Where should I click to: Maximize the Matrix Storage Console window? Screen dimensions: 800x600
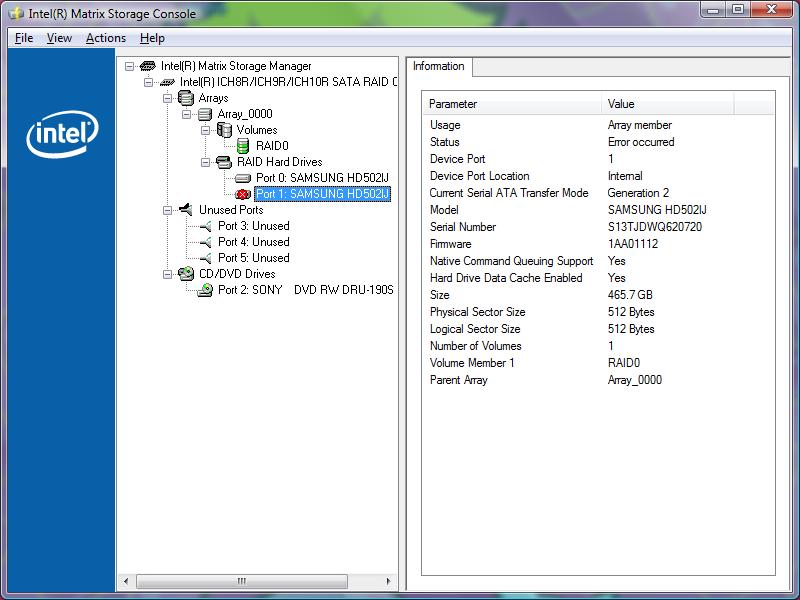(738, 10)
